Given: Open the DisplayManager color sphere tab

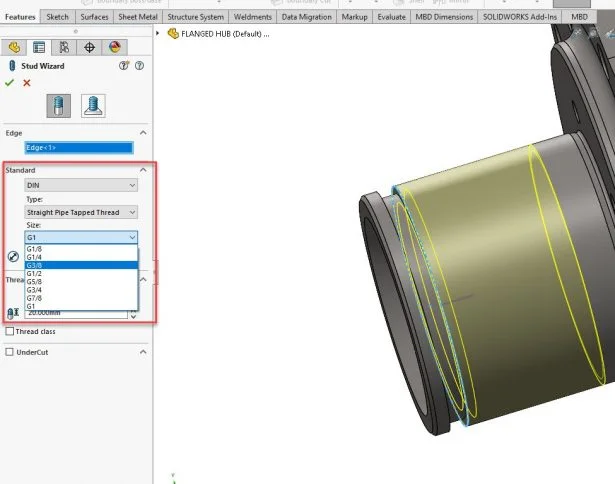Looking at the screenshot, I should point(114,47).
